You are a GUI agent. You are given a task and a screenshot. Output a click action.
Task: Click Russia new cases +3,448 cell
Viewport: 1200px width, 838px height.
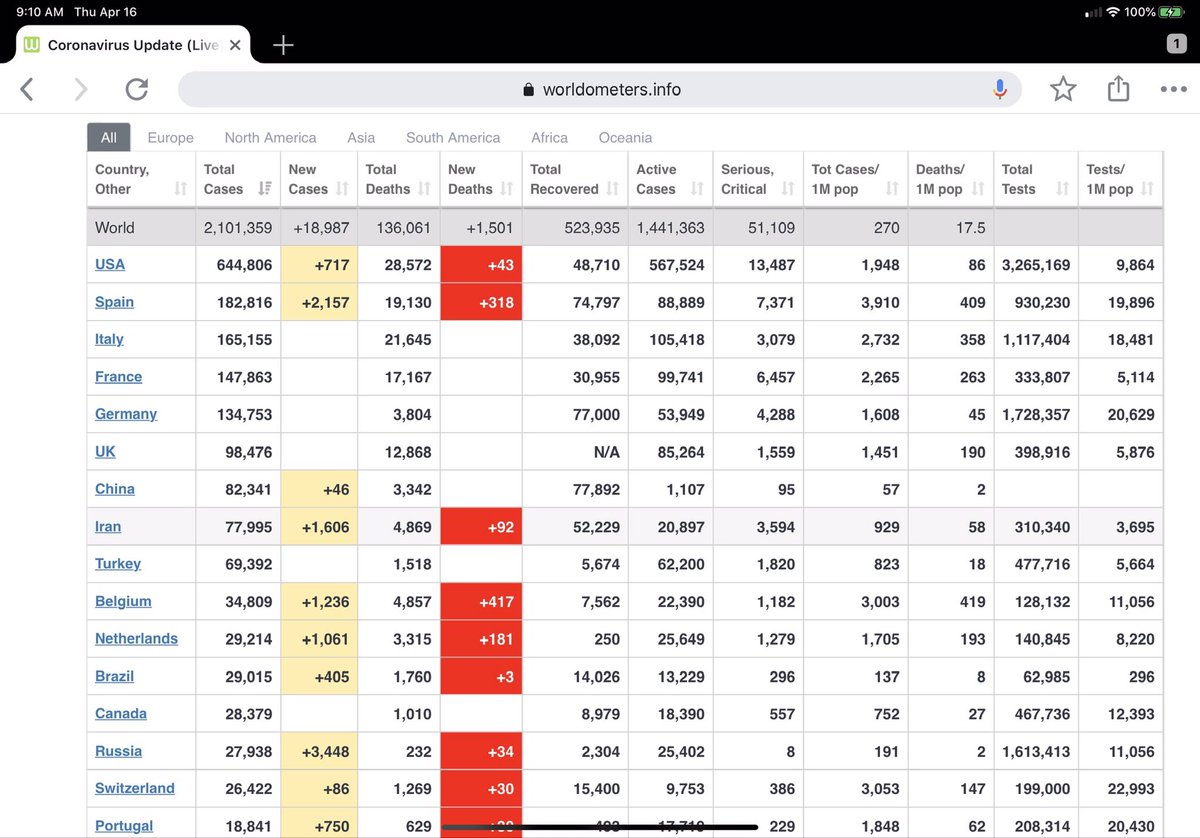pyautogui.click(x=319, y=751)
